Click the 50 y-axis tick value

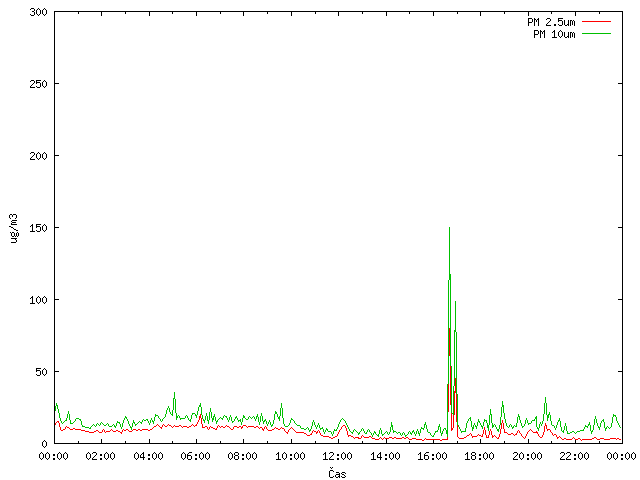tap(41, 372)
